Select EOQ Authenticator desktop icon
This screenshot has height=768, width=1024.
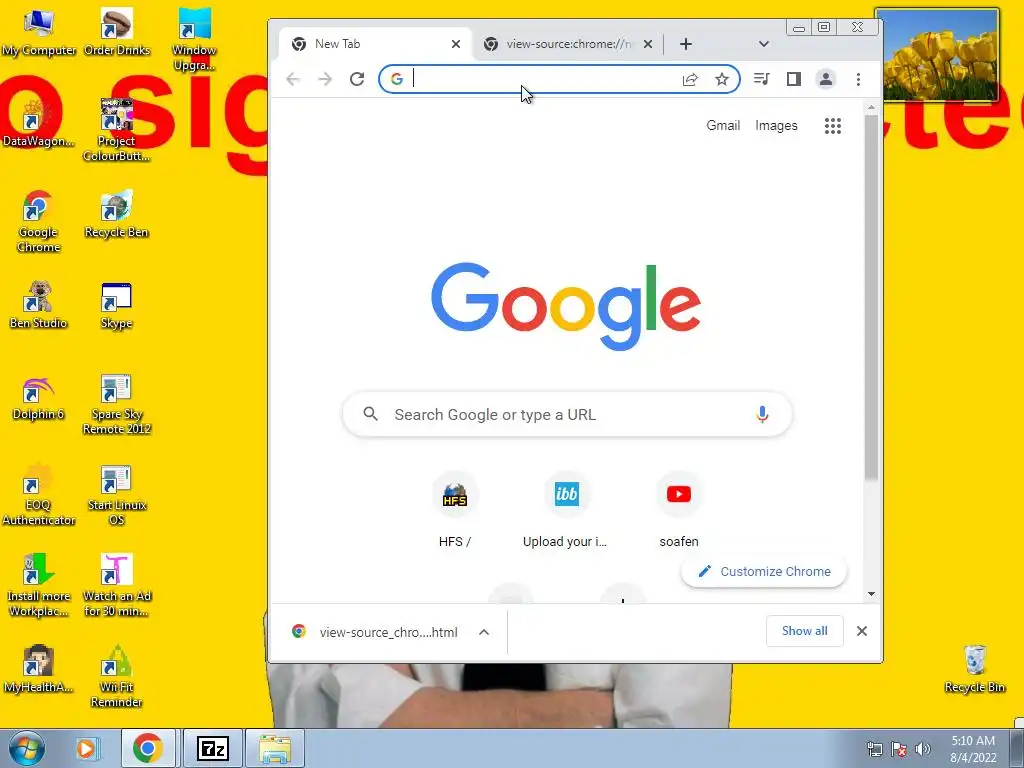click(x=38, y=494)
